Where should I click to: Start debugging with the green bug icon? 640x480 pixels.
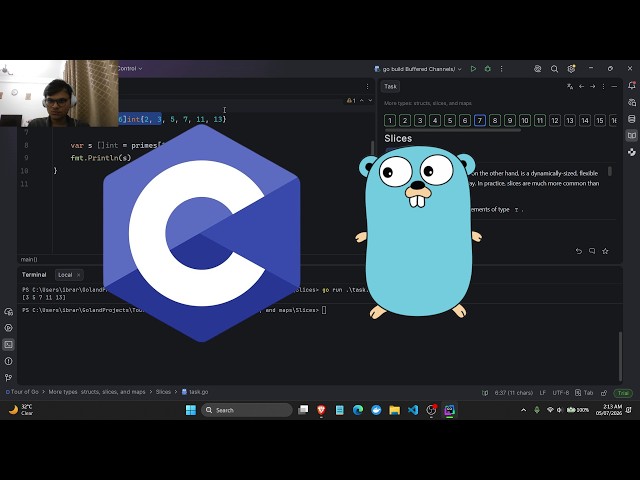487,69
